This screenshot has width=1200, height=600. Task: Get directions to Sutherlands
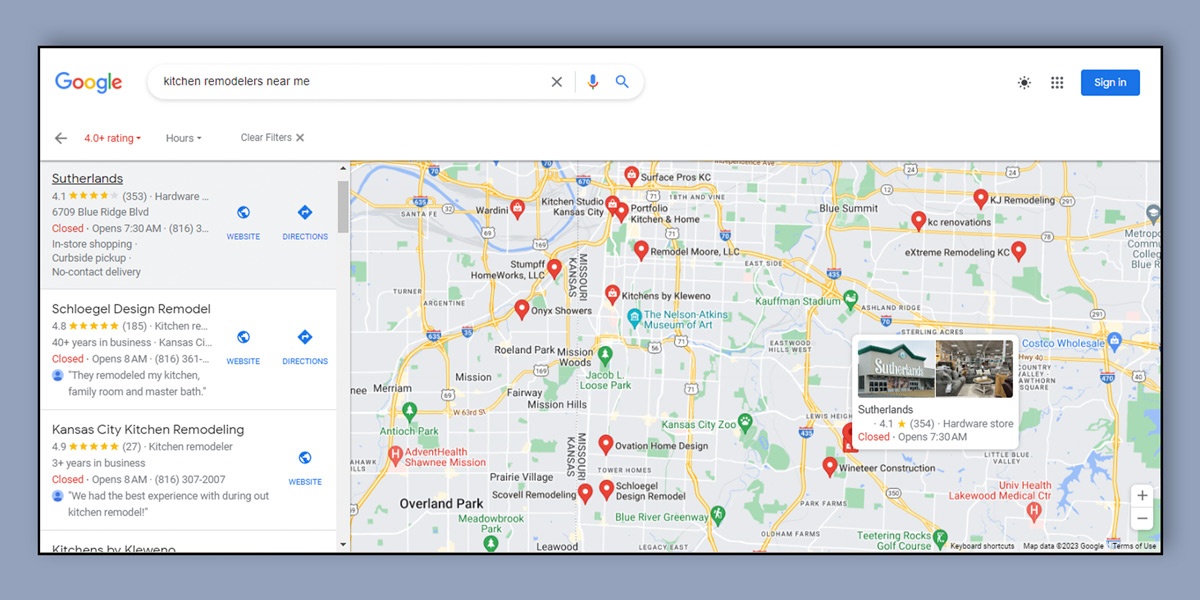click(305, 213)
